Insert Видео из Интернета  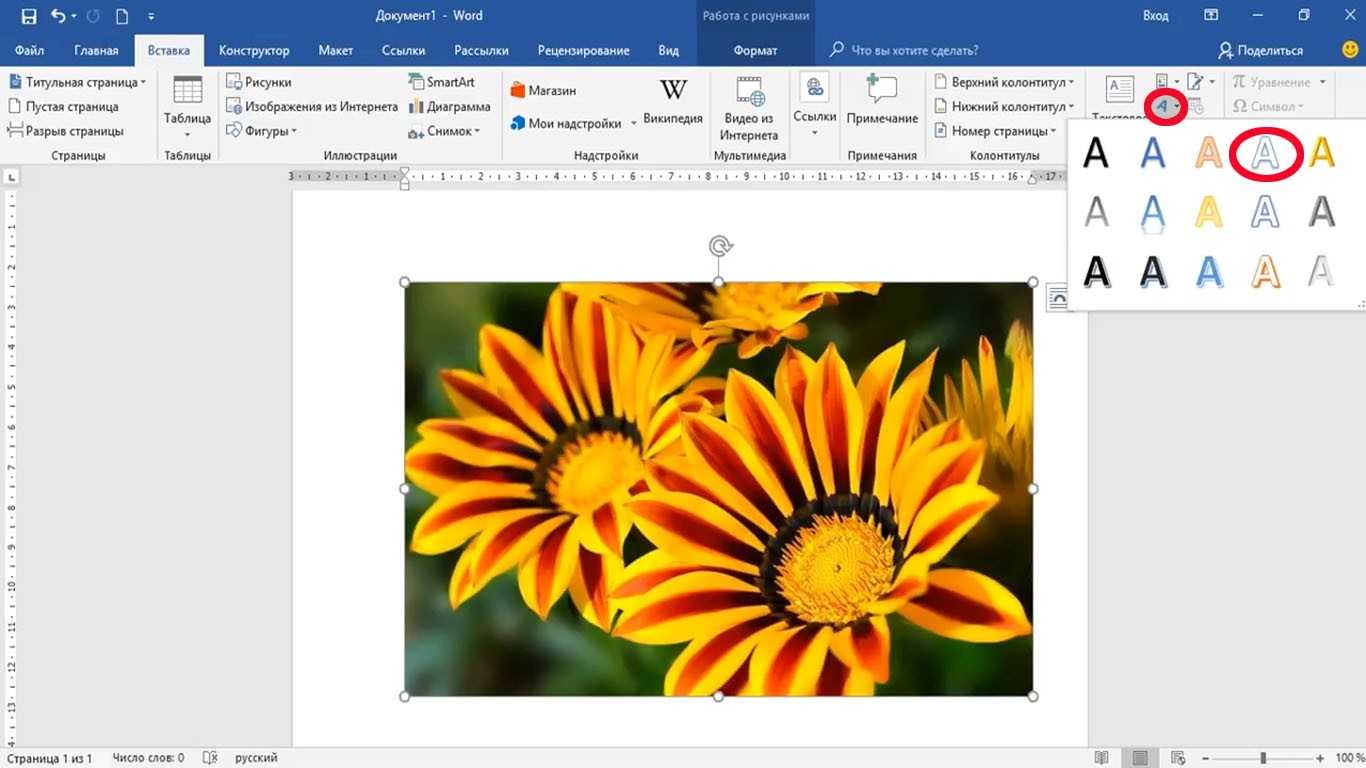749,108
